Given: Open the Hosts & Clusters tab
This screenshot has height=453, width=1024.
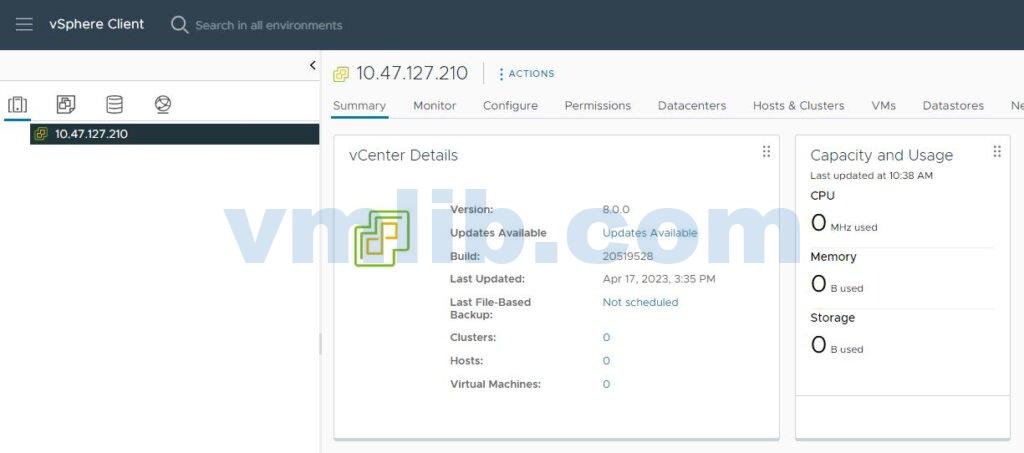Looking at the screenshot, I should point(798,106).
